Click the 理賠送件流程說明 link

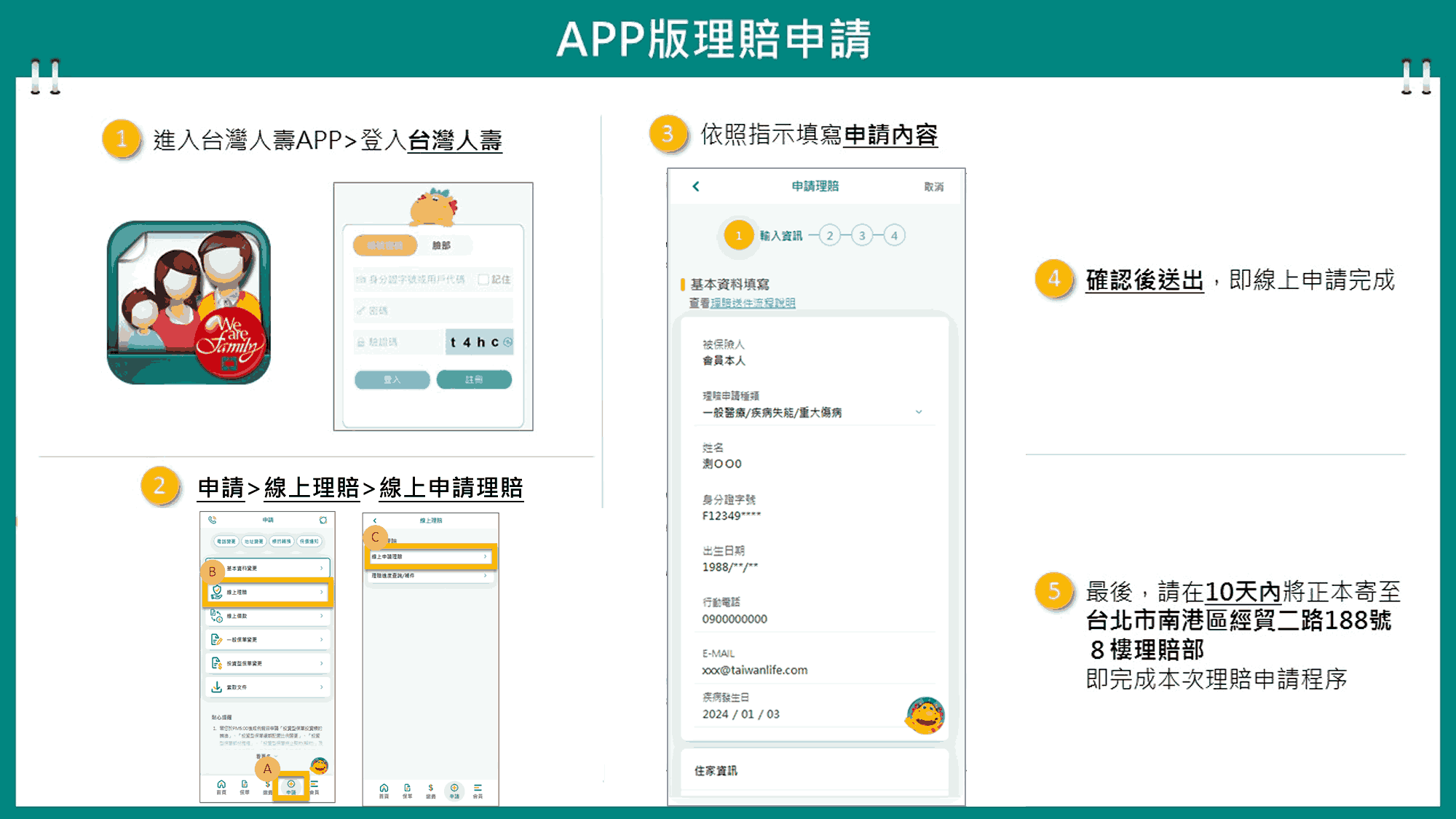753,303
